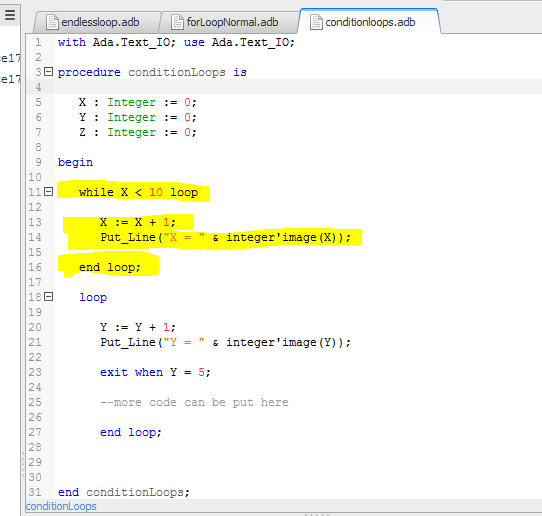Click 'end loop;' on line 27
Viewport: 542px width, 516px height.
131,432
